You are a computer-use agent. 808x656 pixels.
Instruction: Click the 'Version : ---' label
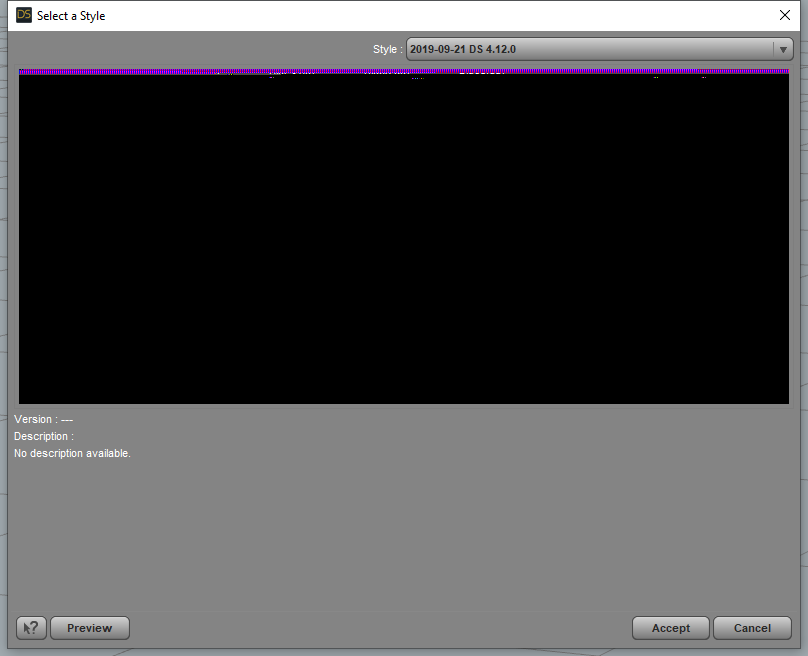43,419
